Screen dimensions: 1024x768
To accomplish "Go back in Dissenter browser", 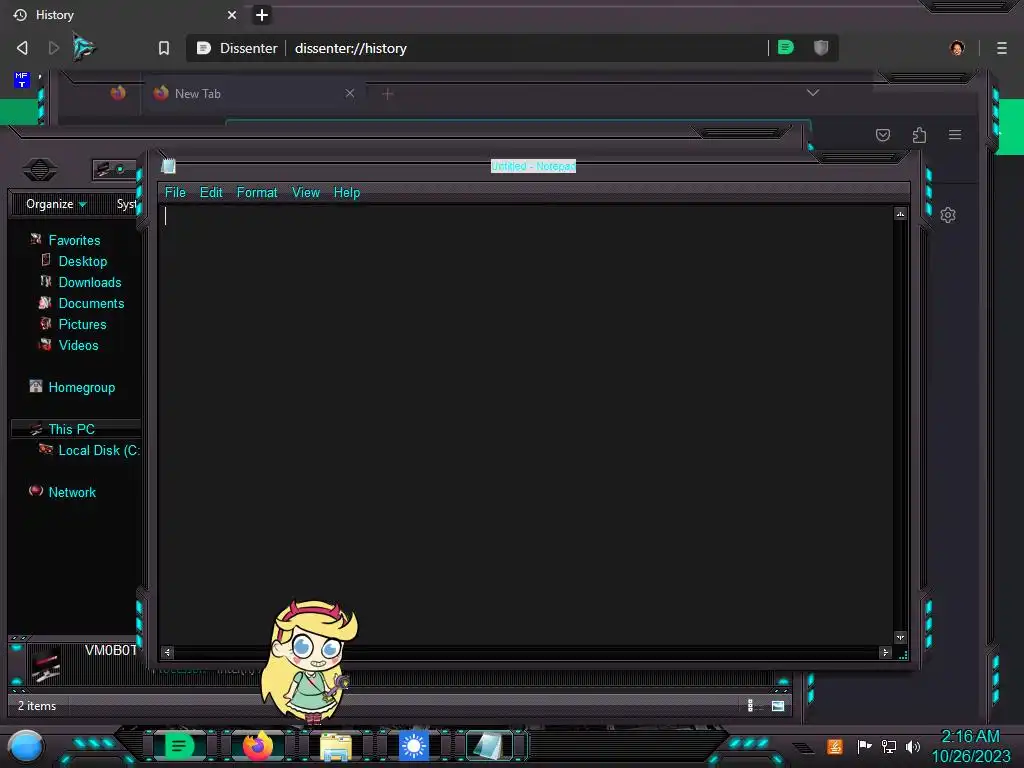I will click(22, 48).
